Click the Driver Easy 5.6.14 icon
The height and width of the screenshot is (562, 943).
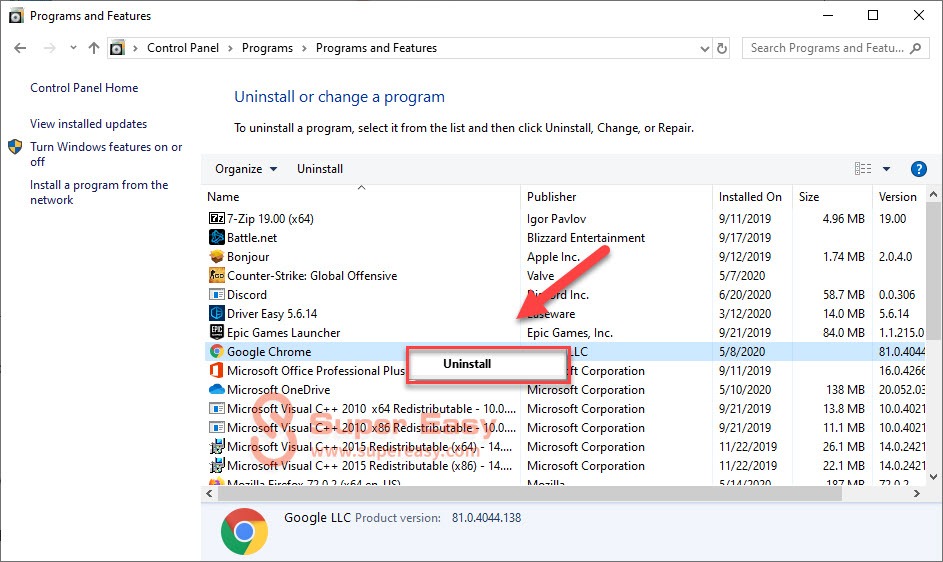217,313
